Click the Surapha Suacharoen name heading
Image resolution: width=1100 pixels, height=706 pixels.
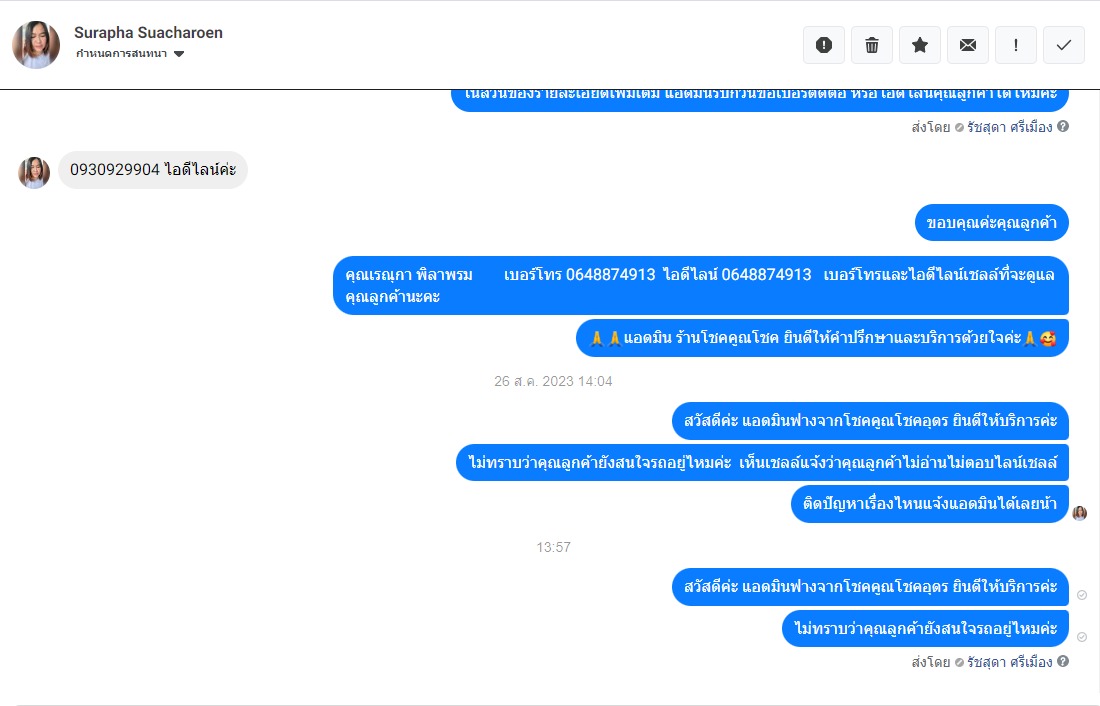[x=148, y=32]
